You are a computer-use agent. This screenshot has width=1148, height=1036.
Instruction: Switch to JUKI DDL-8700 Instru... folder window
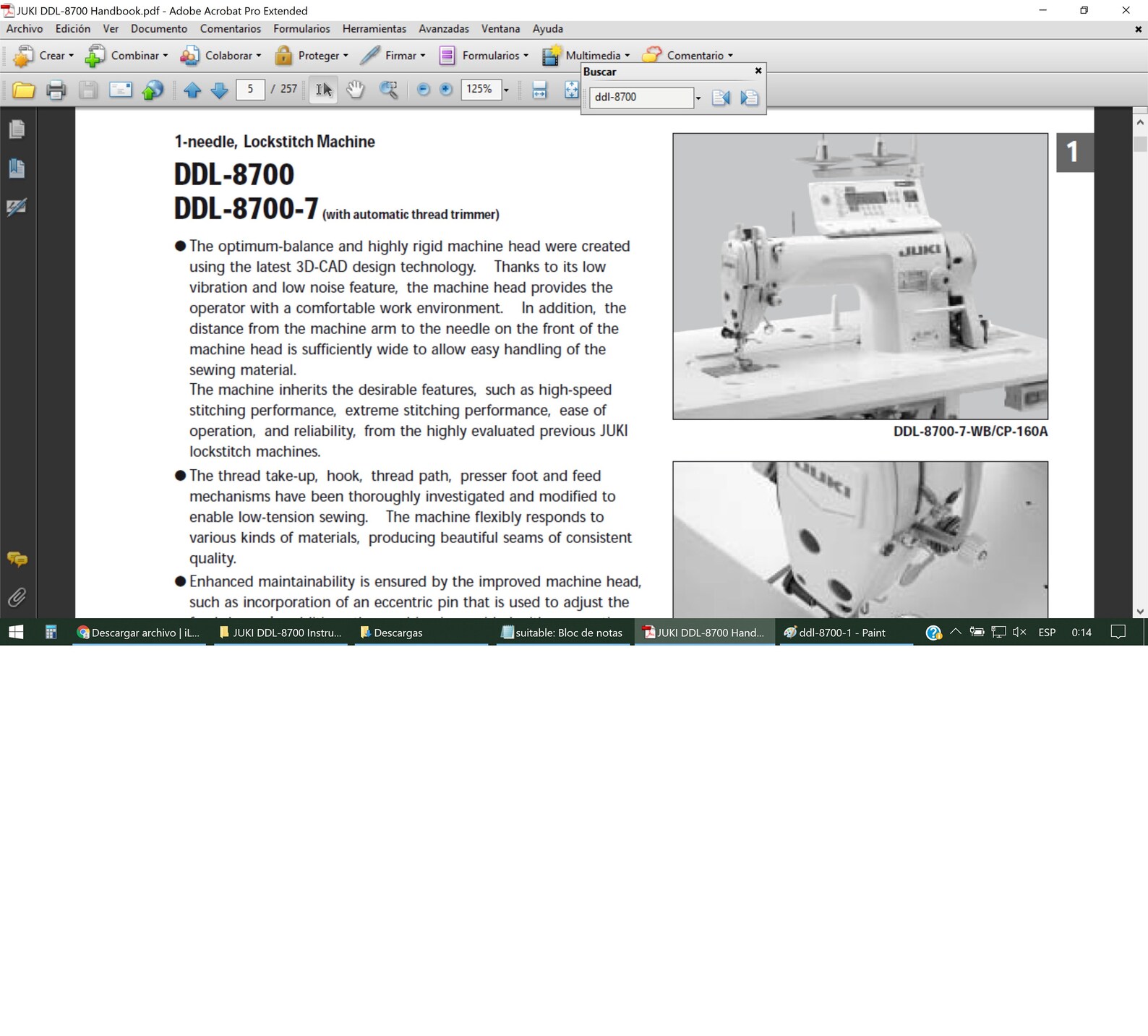281,633
